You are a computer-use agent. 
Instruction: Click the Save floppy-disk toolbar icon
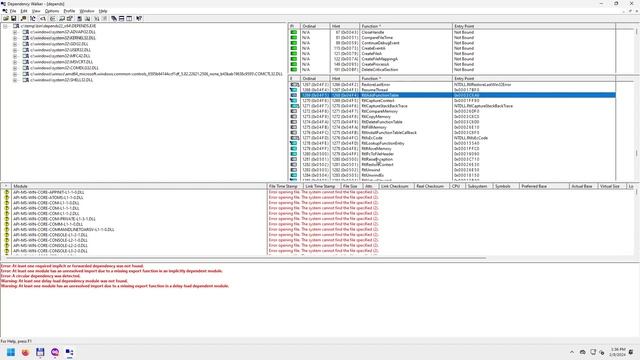point(13,18)
